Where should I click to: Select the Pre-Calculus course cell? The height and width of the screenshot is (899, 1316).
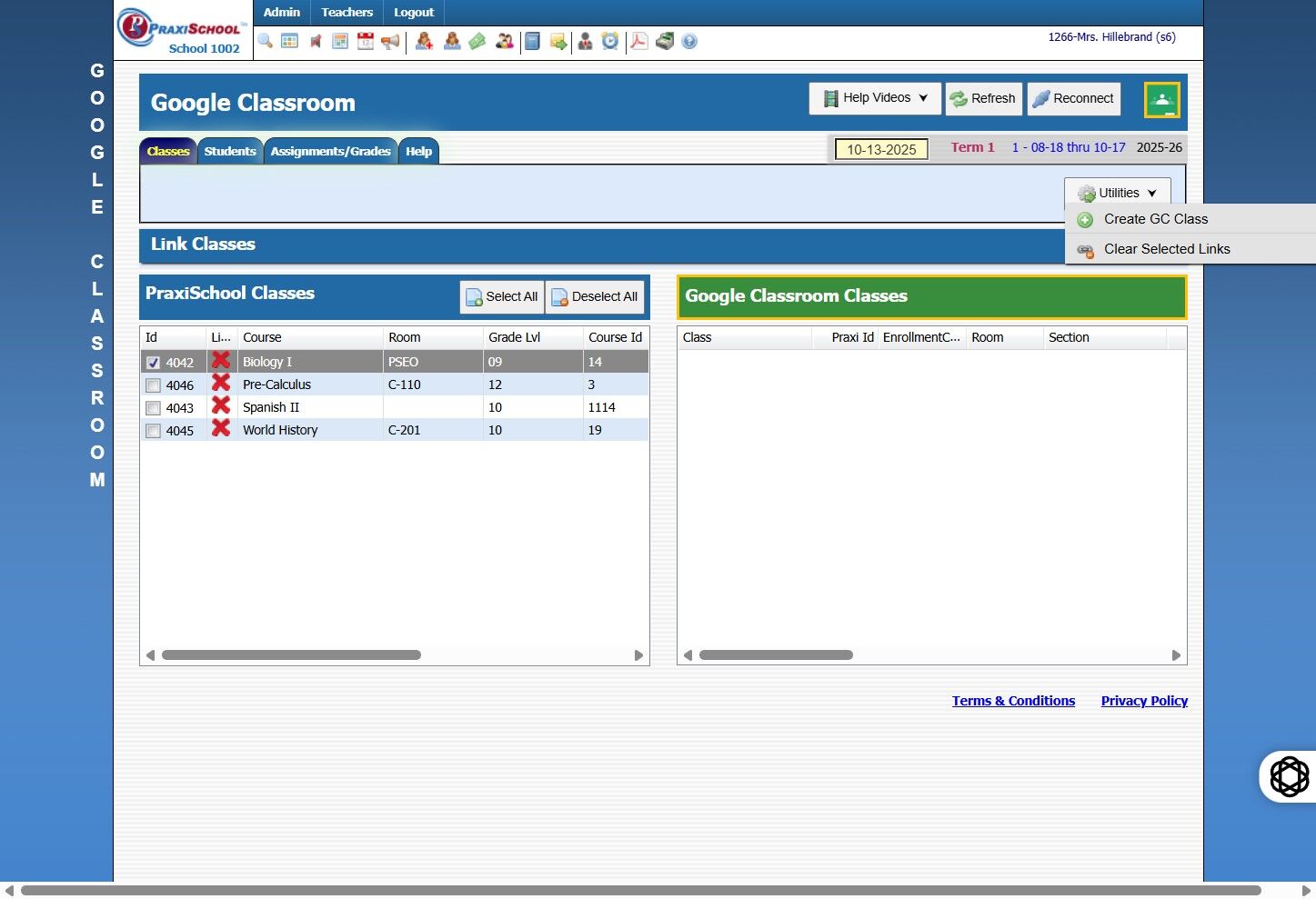pyautogui.click(x=310, y=385)
